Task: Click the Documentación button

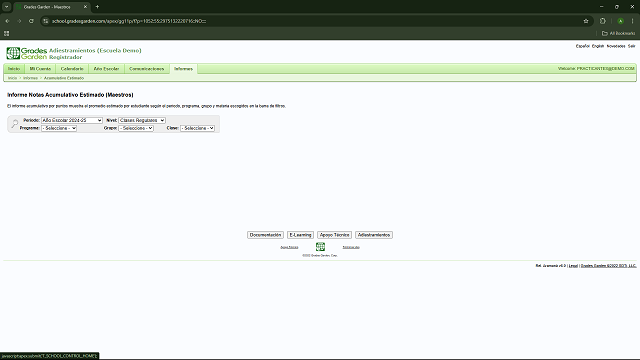Action: [x=265, y=235]
